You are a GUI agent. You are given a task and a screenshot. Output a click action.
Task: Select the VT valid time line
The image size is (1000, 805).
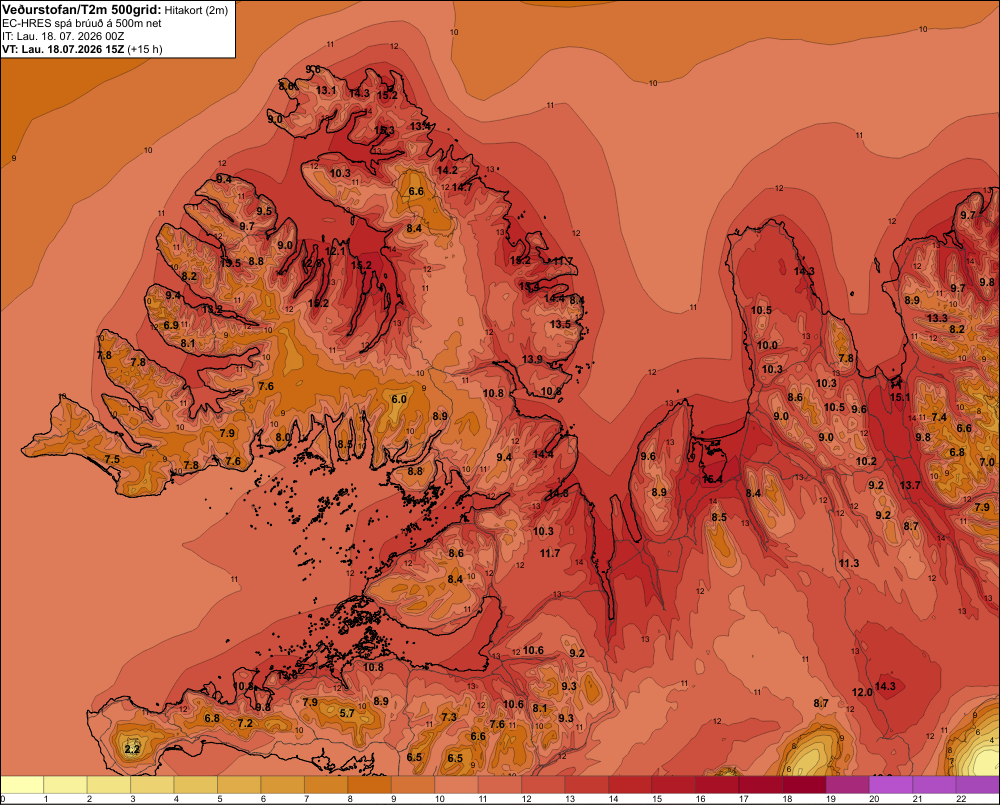tap(82, 49)
